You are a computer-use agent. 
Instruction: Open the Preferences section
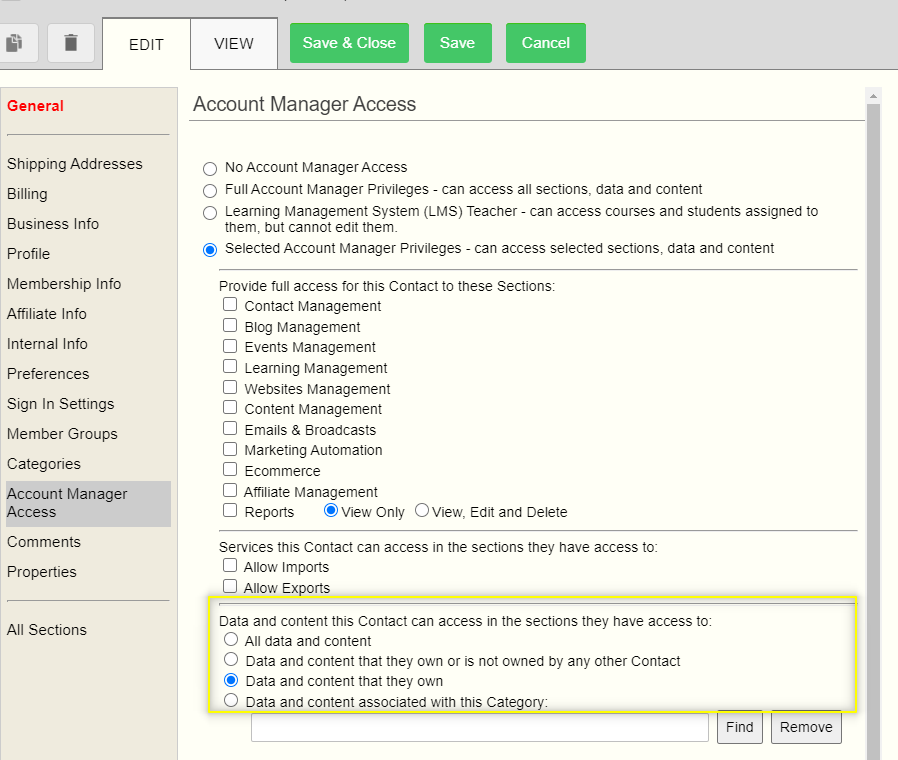pos(48,374)
